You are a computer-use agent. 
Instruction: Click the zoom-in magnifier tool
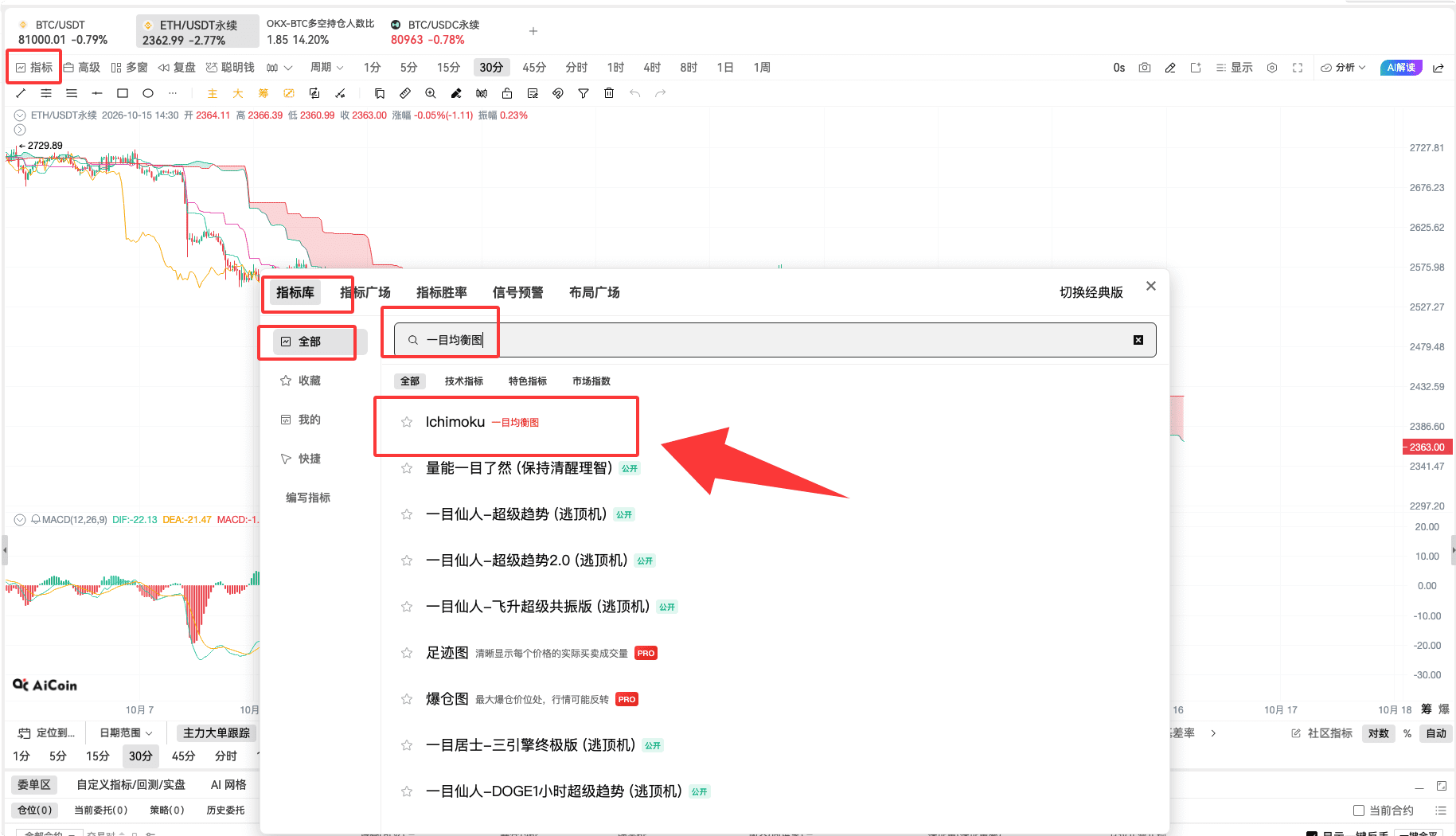point(431,93)
